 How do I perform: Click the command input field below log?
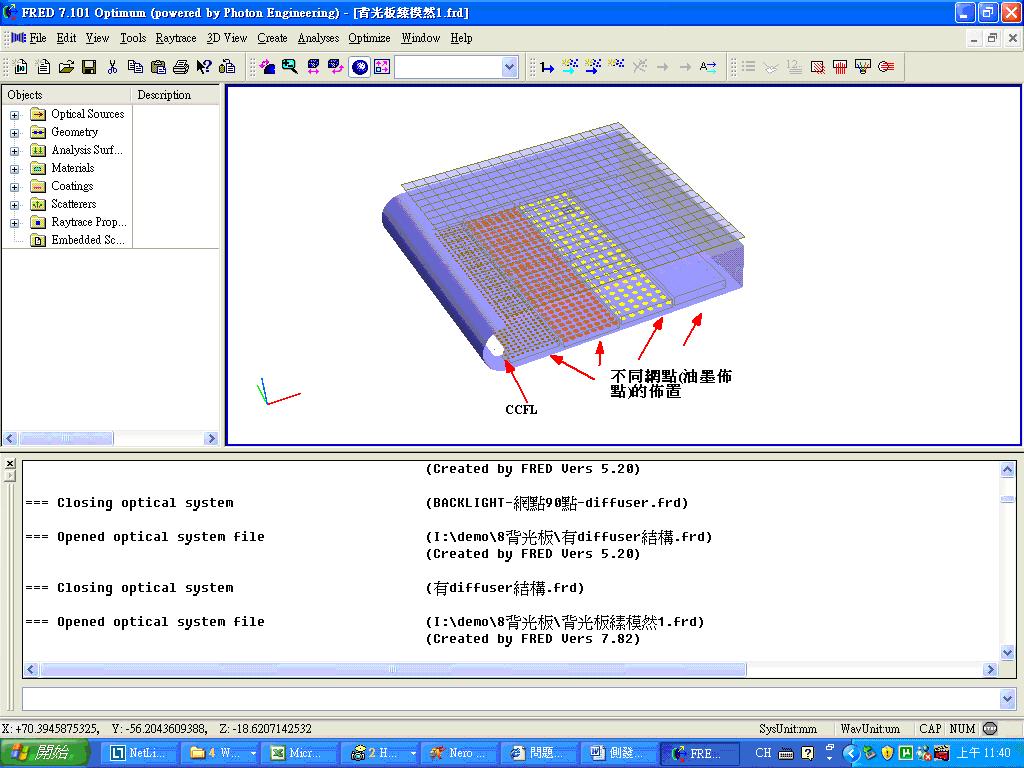pos(511,699)
